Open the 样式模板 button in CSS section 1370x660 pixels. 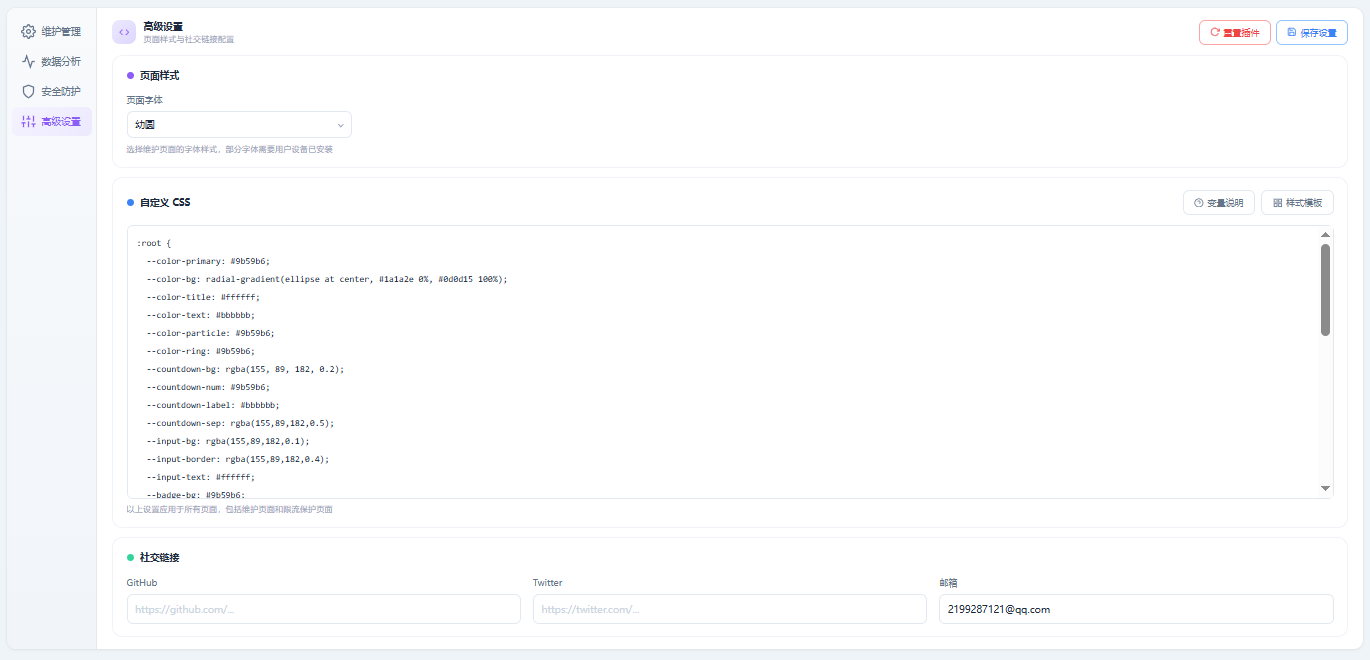[x=1297, y=203]
